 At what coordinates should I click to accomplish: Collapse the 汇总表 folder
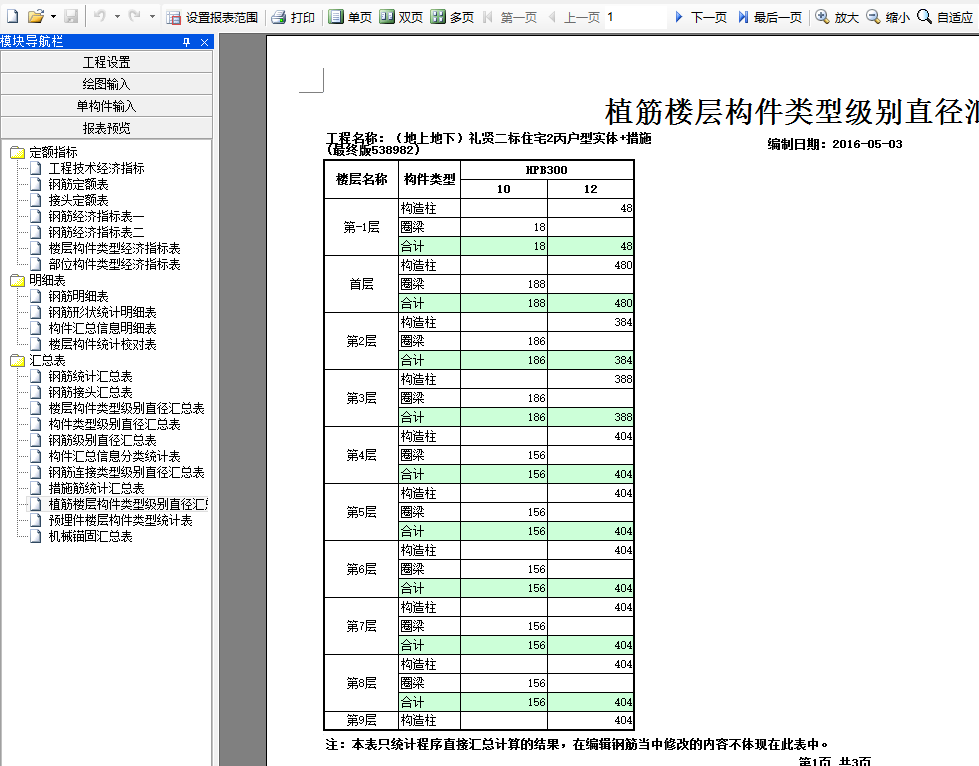pyautogui.click(x=38, y=360)
